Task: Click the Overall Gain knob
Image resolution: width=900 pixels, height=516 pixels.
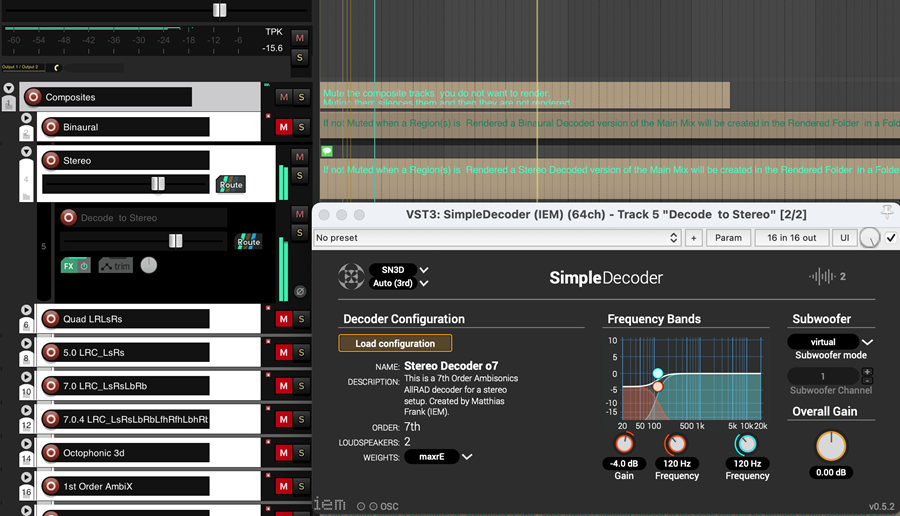Action: [x=830, y=446]
